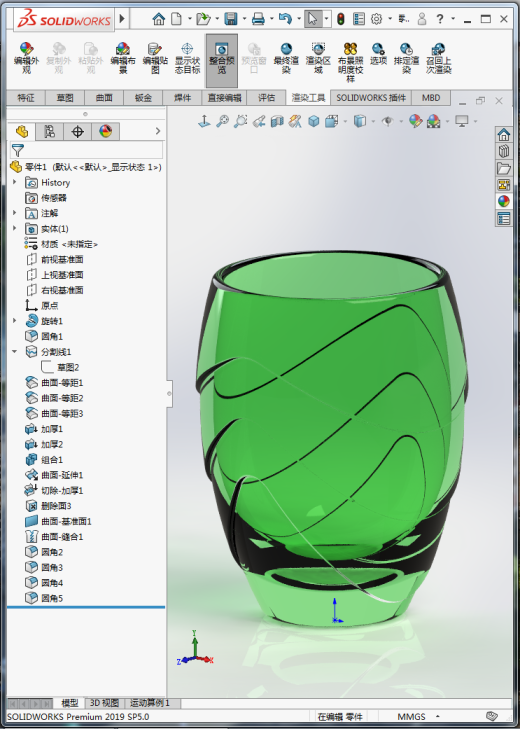Open render Options (选项) icon
Image resolution: width=520 pixels, height=729 pixels.
click(378, 55)
